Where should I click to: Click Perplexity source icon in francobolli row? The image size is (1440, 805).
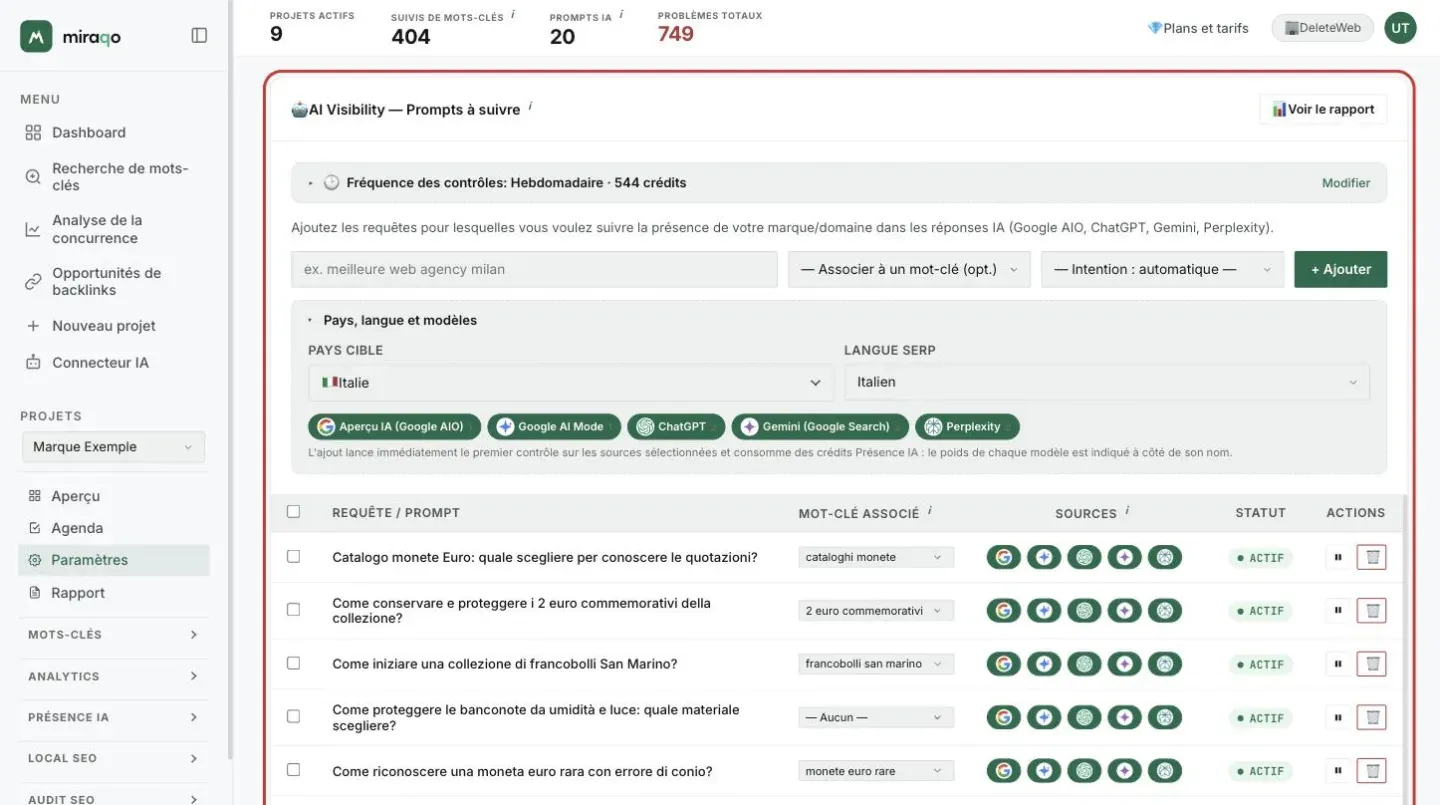point(1165,664)
